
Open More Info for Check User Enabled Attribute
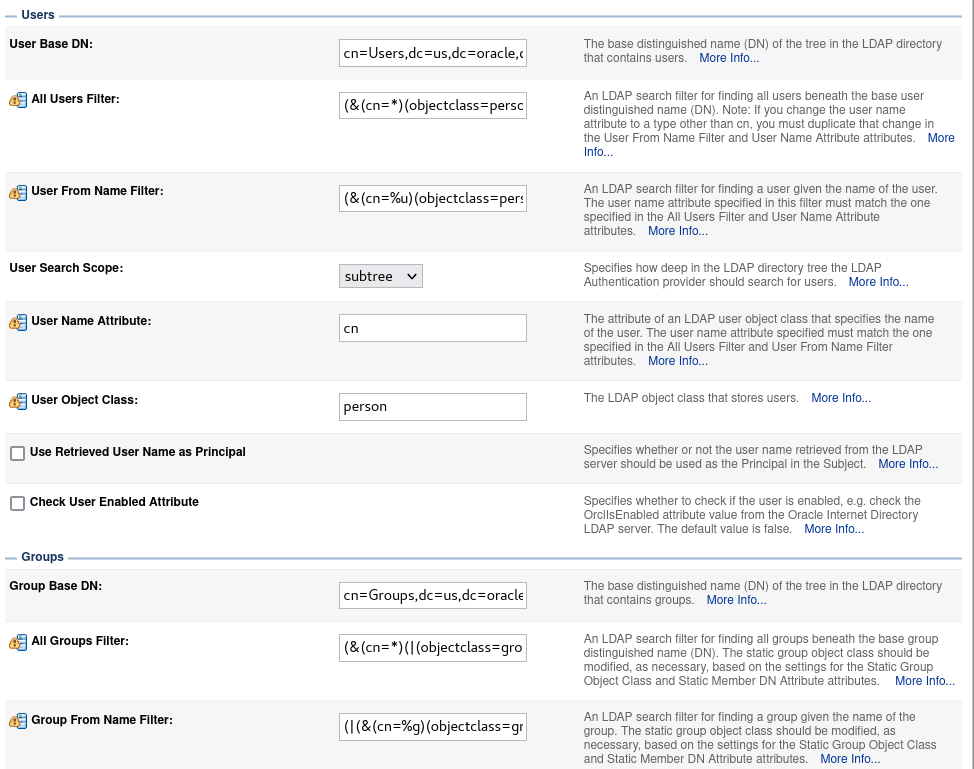[x=834, y=529]
